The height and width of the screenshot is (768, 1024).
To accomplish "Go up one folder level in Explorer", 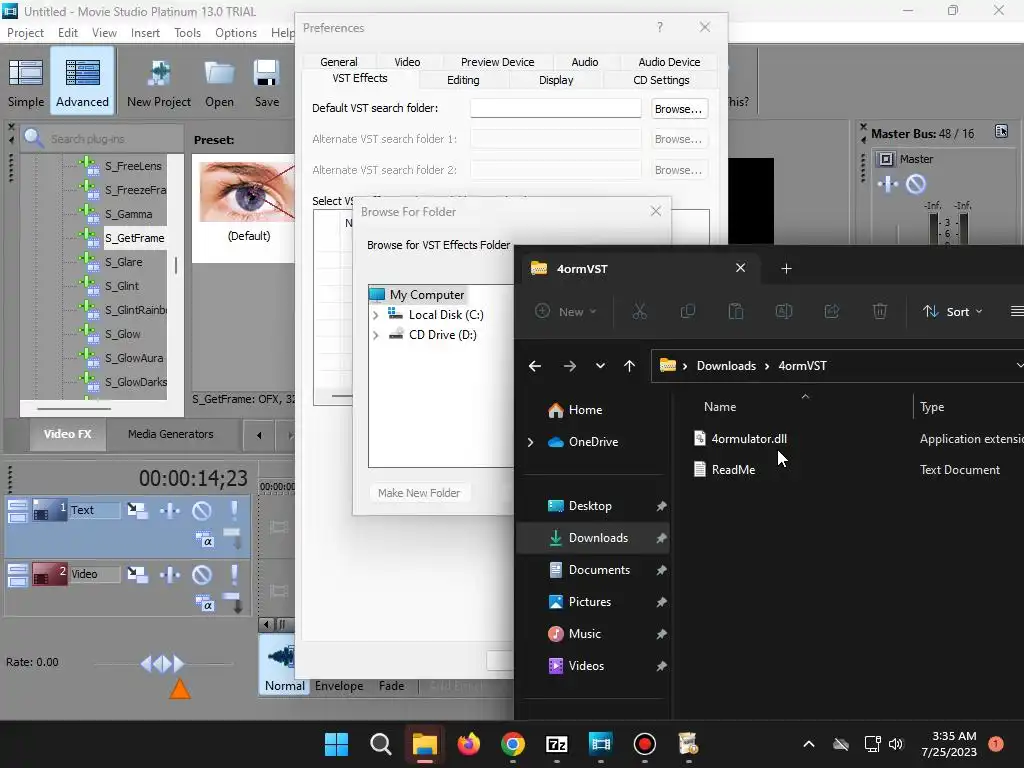I will click(x=630, y=366).
